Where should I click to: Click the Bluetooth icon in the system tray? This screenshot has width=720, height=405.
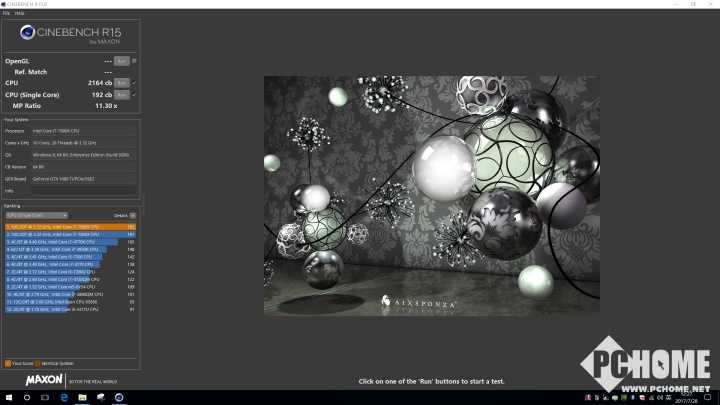633,398
